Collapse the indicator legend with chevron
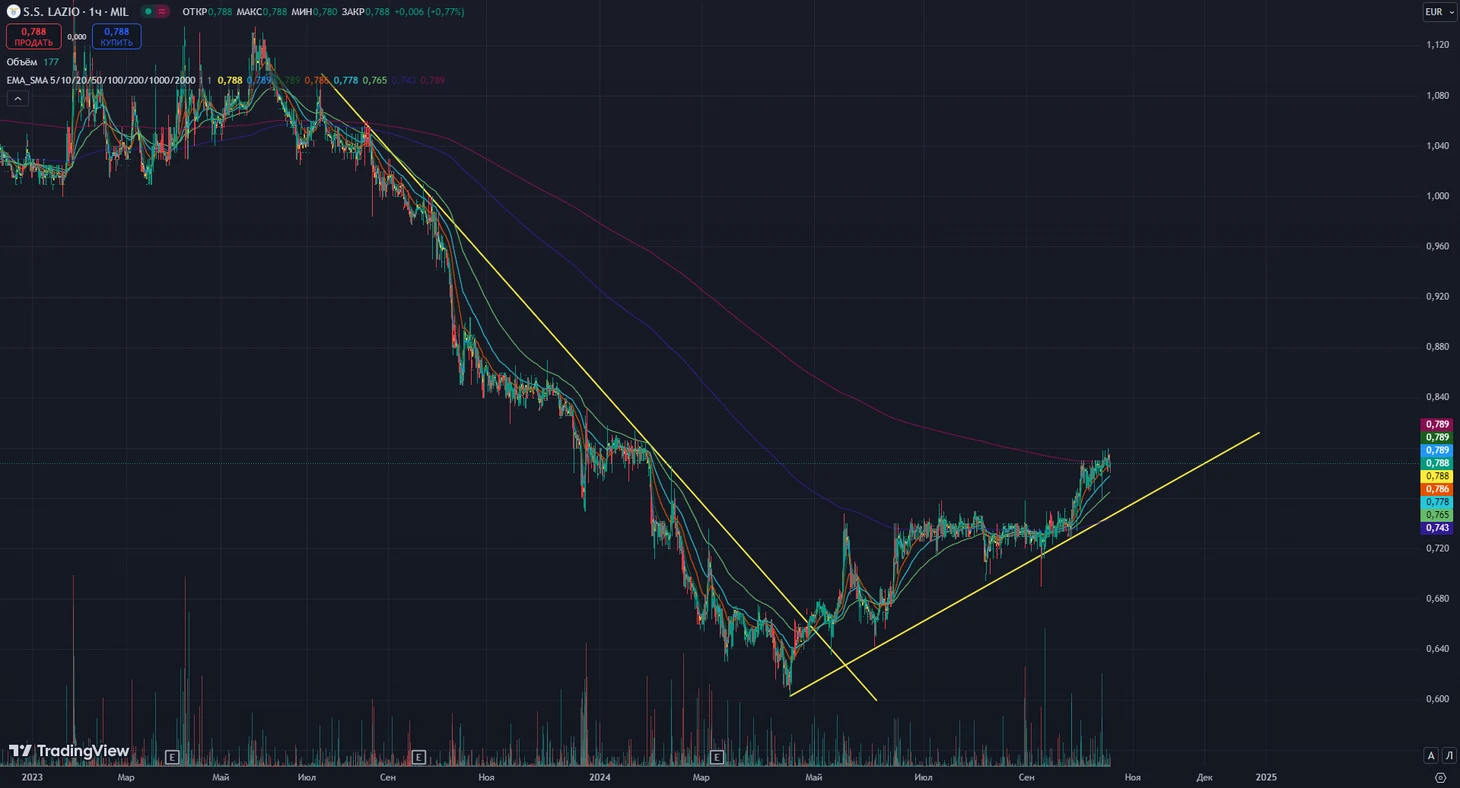Screen dimensions: 1460x788 [x=17, y=98]
